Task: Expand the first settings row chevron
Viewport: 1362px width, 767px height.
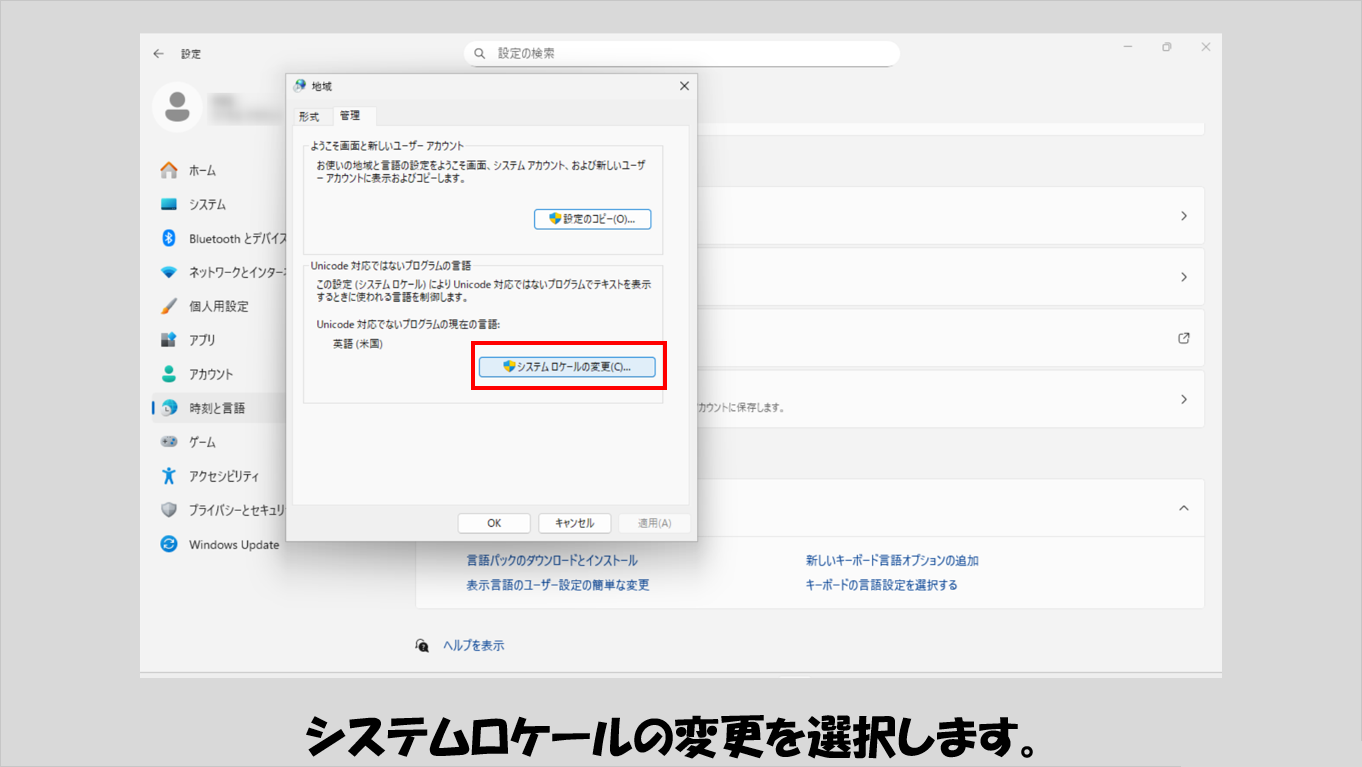Action: coord(1183,216)
